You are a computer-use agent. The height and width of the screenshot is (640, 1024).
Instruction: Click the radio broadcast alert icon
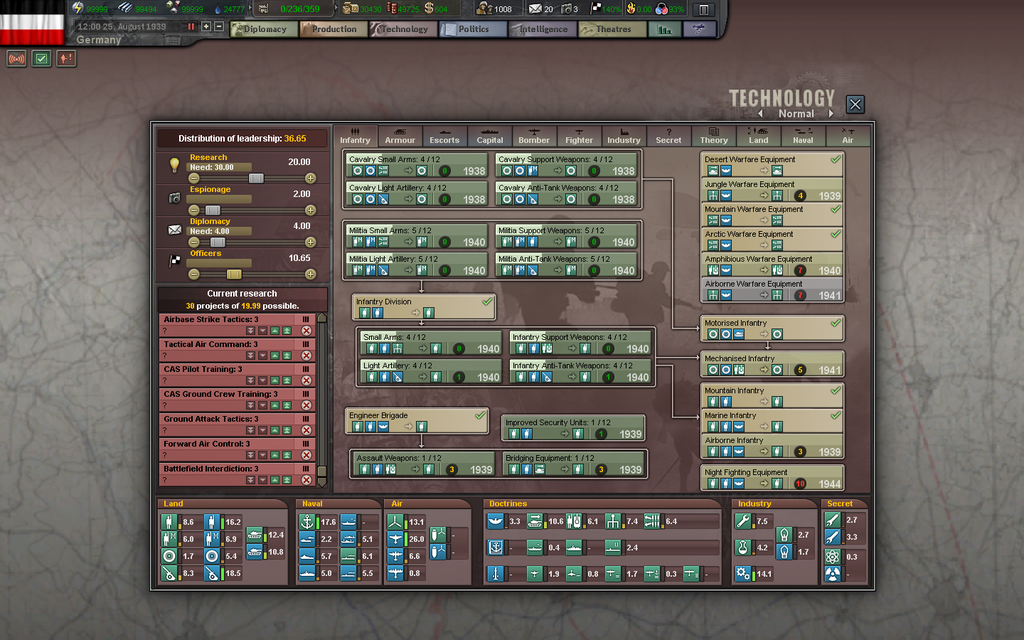[16, 59]
